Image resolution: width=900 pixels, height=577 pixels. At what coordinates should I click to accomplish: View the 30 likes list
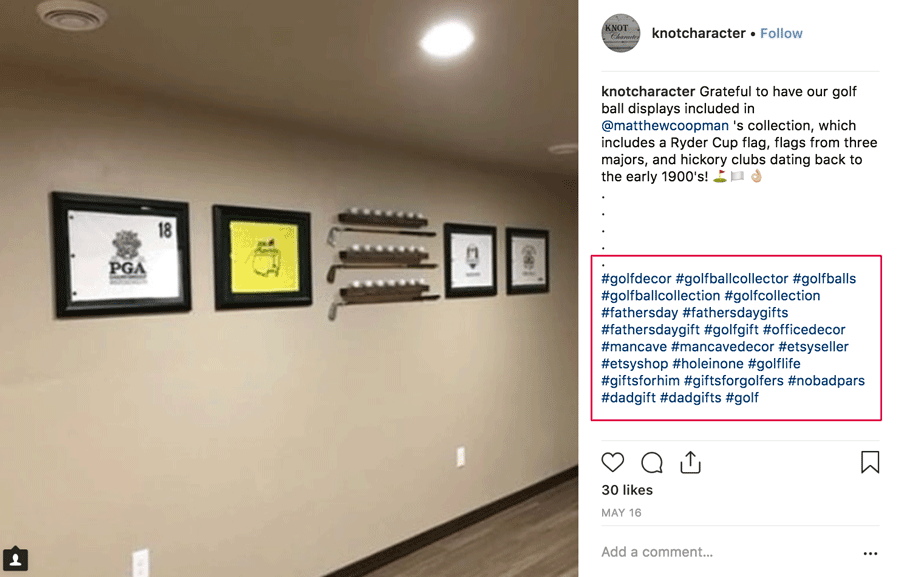pos(627,490)
